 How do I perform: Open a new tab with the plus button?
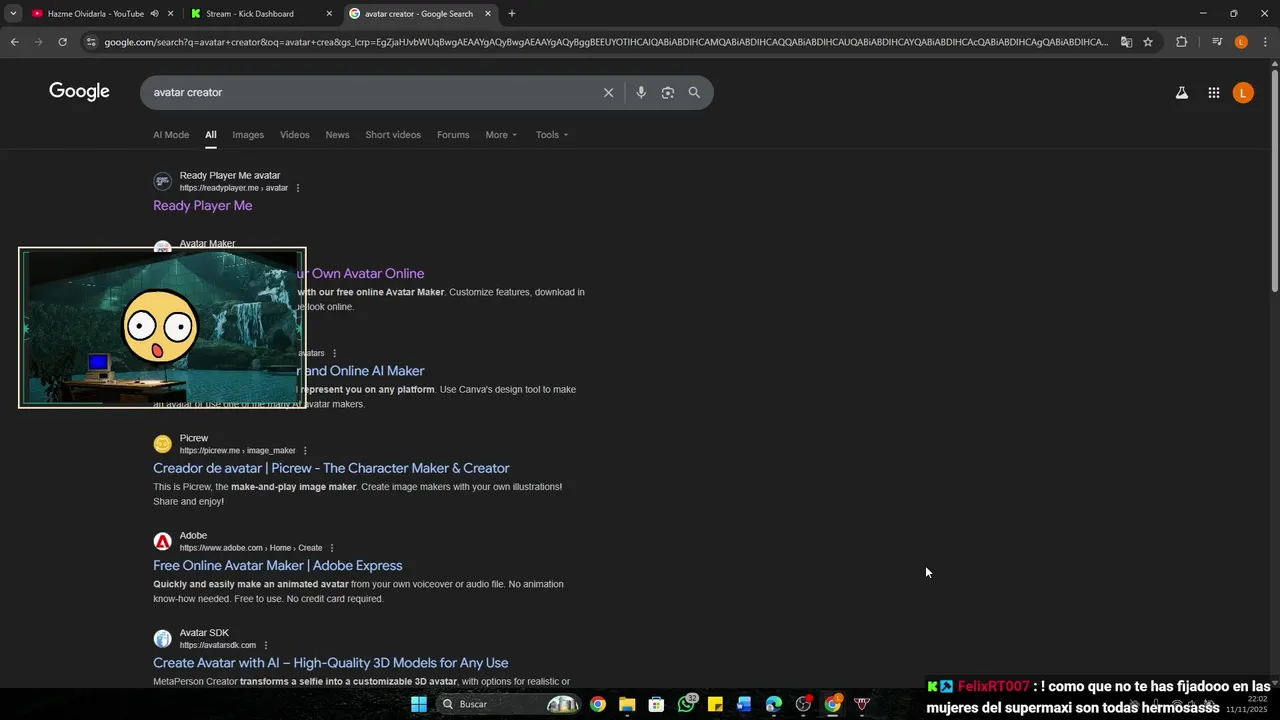click(x=512, y=14)
